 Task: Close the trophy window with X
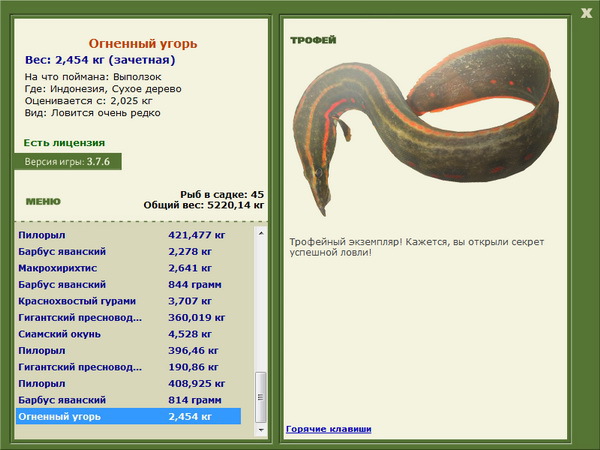pyautogui.click(x=586, y=13)
